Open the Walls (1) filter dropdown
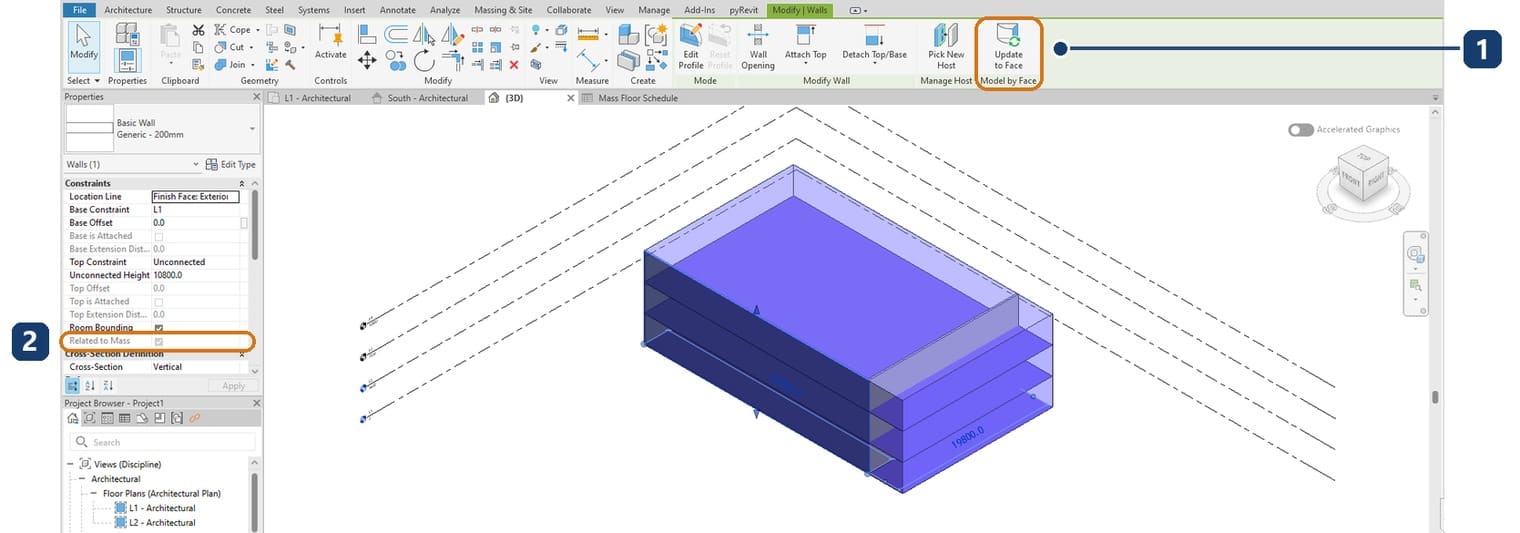The image size is (1520, 533). pyautogui.click(x=196, y=164)
